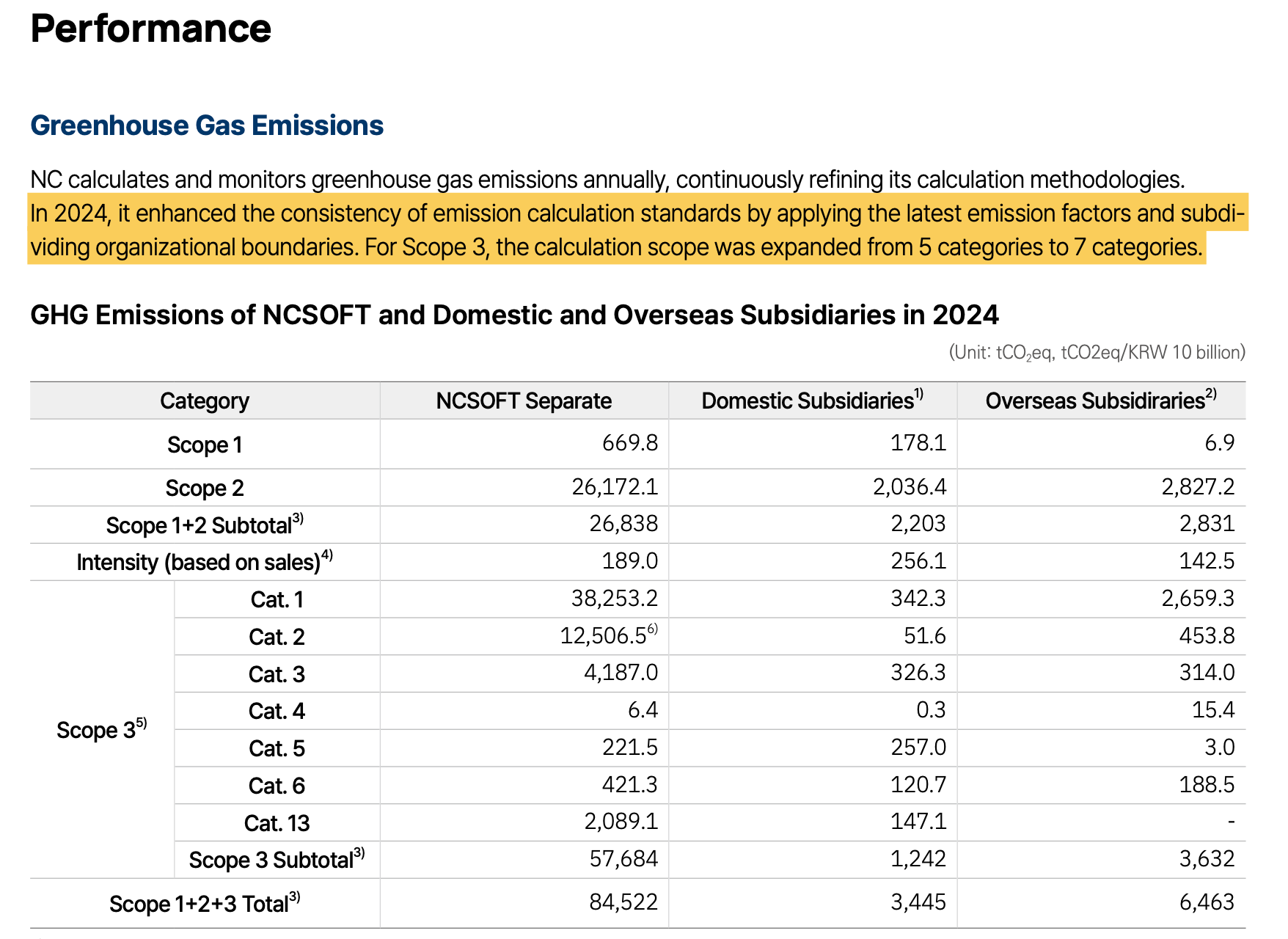Click the Overseas Subsidiraries column header
Screen dimensions: 1288x939
pyautogui.click(x=1101, y=401)
